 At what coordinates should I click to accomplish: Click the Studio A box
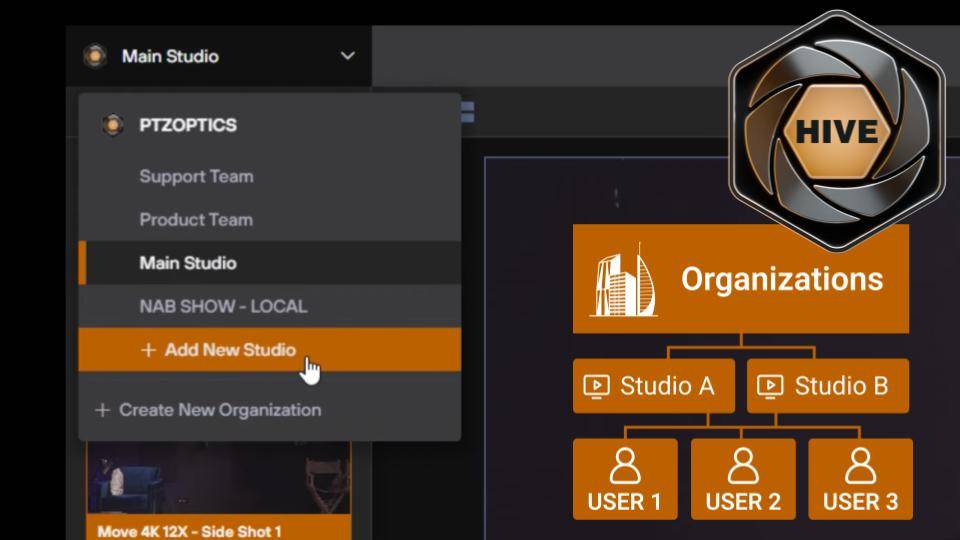point(654,386)
